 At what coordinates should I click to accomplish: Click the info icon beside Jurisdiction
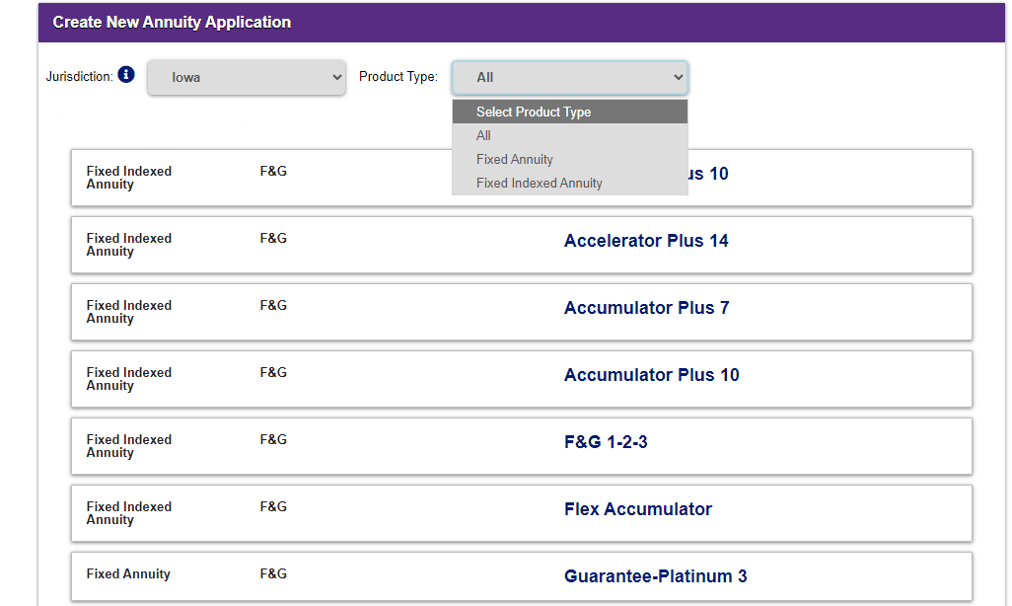click(x=126, y=73)
